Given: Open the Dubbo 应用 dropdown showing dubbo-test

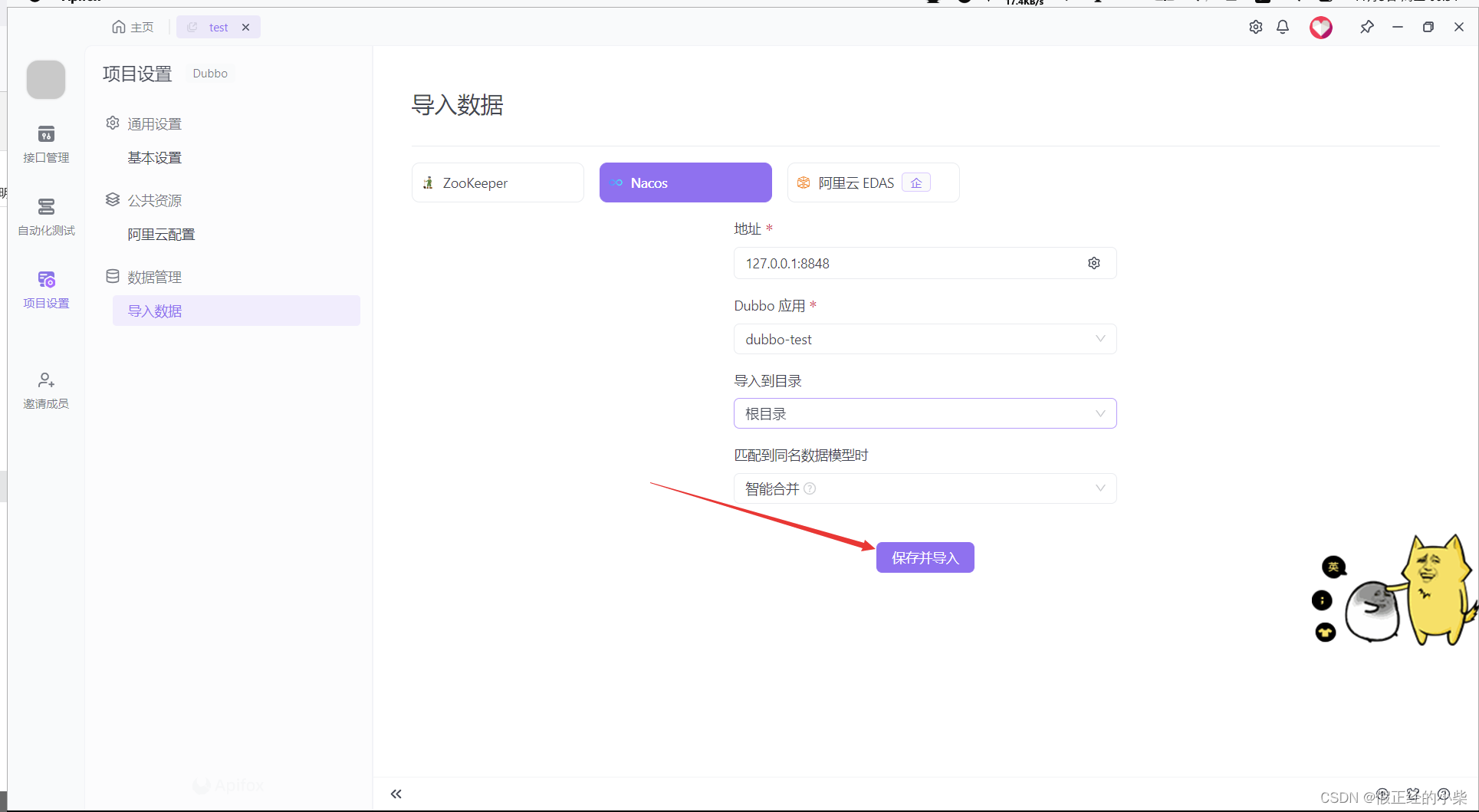Looking at the screenshot, I should pyautogui.click(x=925, y=339).
